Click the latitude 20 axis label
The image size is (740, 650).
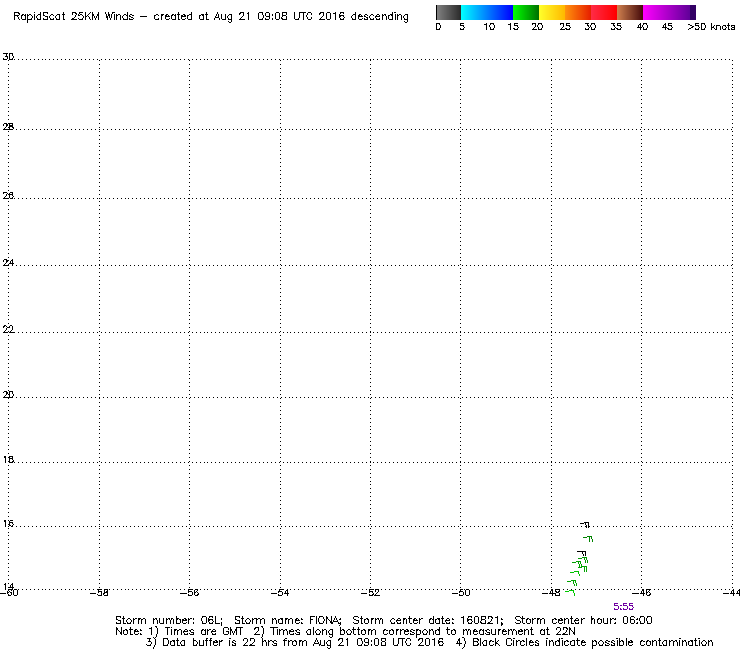(8, 395)
